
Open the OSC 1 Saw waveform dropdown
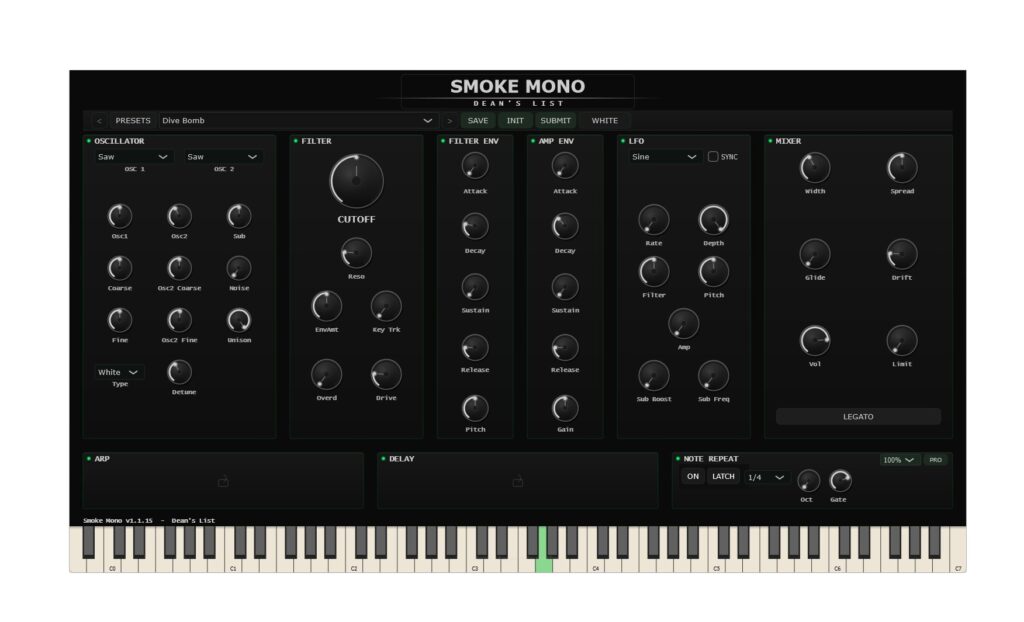[133, 157]
